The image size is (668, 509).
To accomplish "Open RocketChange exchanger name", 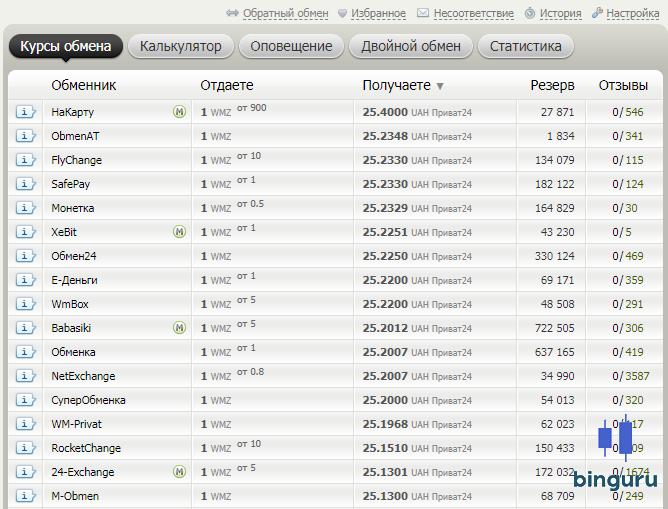I will tap(86, 448).
